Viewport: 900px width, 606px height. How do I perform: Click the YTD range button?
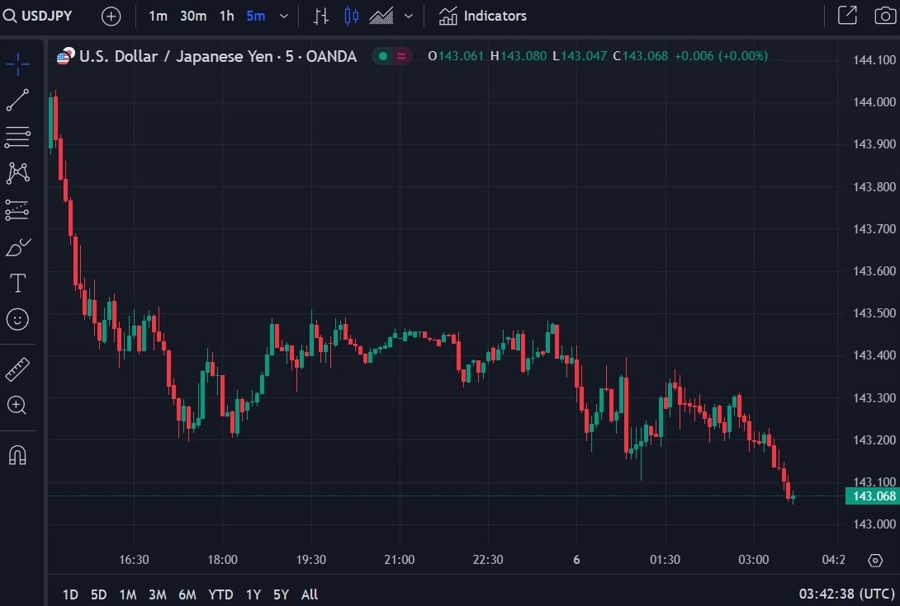point(220,595)
